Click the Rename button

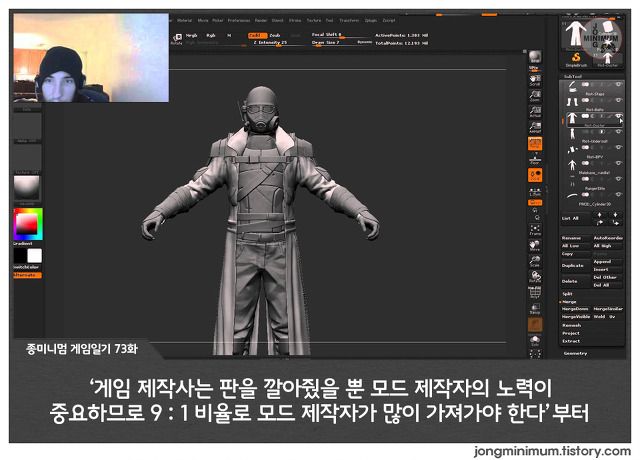pos(576,238)
